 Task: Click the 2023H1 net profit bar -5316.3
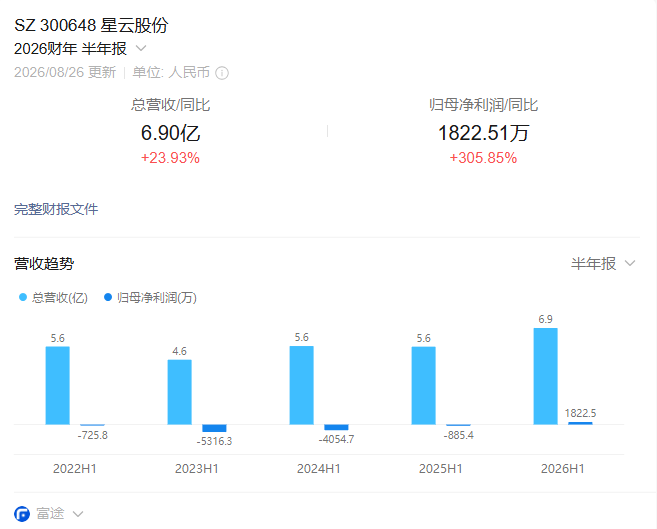click(x=214, y=428)
